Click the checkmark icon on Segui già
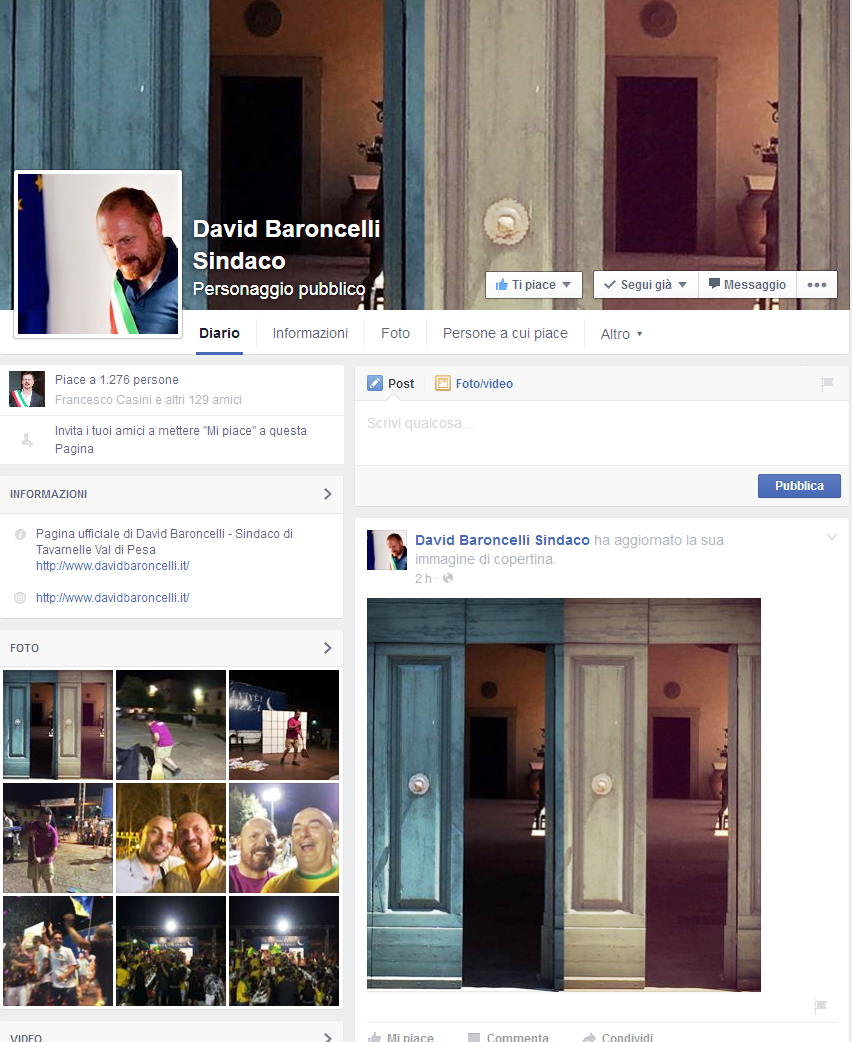852x1042 pixels. click(x=609, y=284)
